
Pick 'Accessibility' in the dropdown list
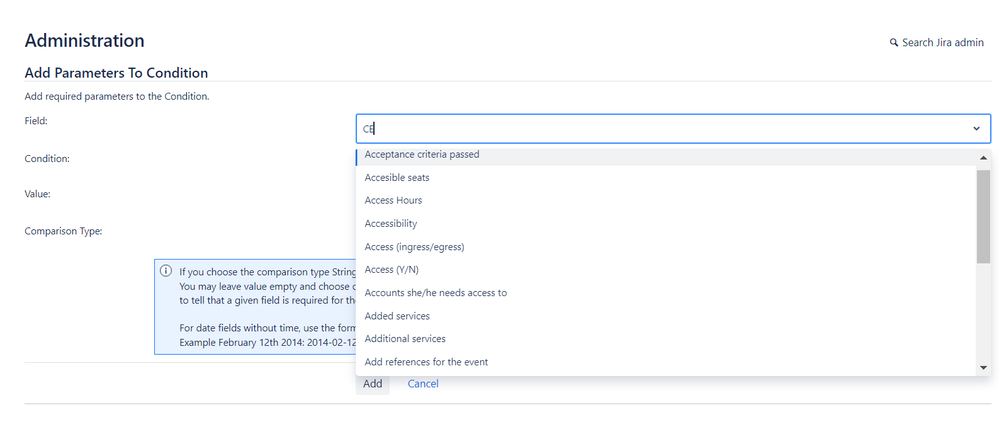point(665,224)
